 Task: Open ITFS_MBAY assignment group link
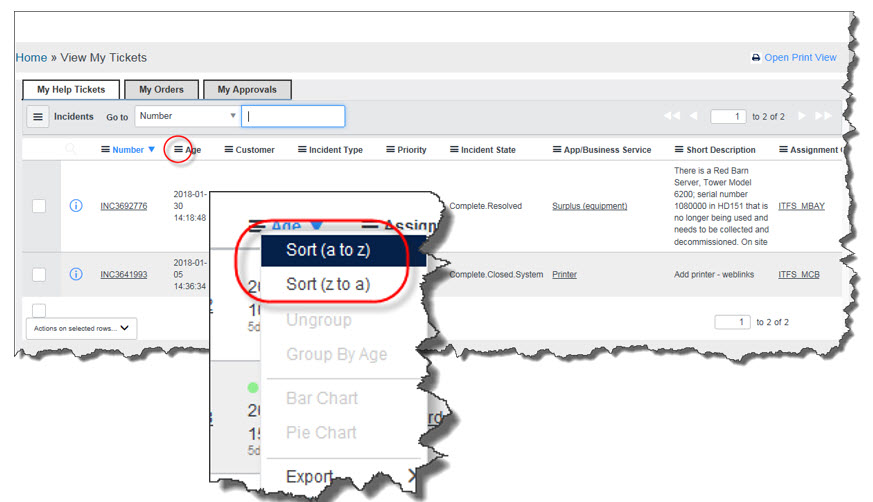[x=802, y=206]
